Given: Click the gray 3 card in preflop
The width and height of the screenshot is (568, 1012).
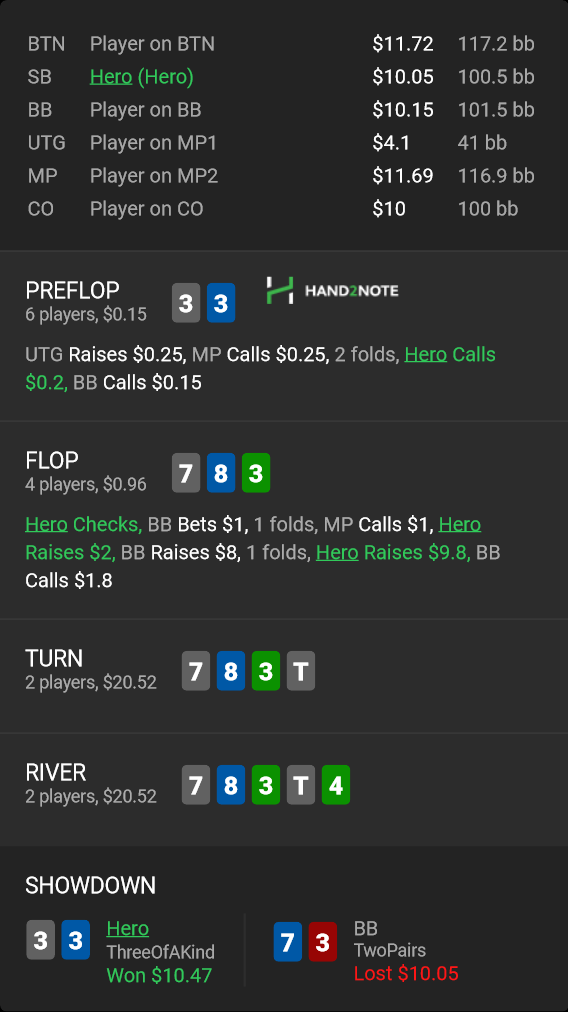Looking at the screenshot, I should coord(186,303).
